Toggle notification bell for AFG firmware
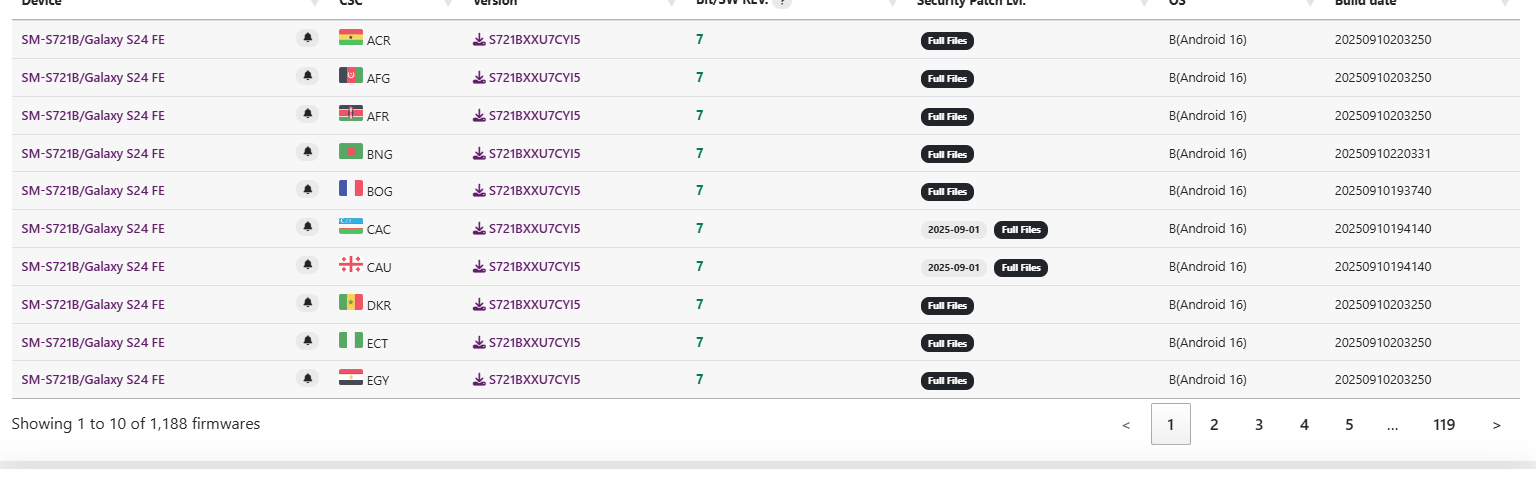This screenshot has height=478, width=1536. [x=308, y=76]
